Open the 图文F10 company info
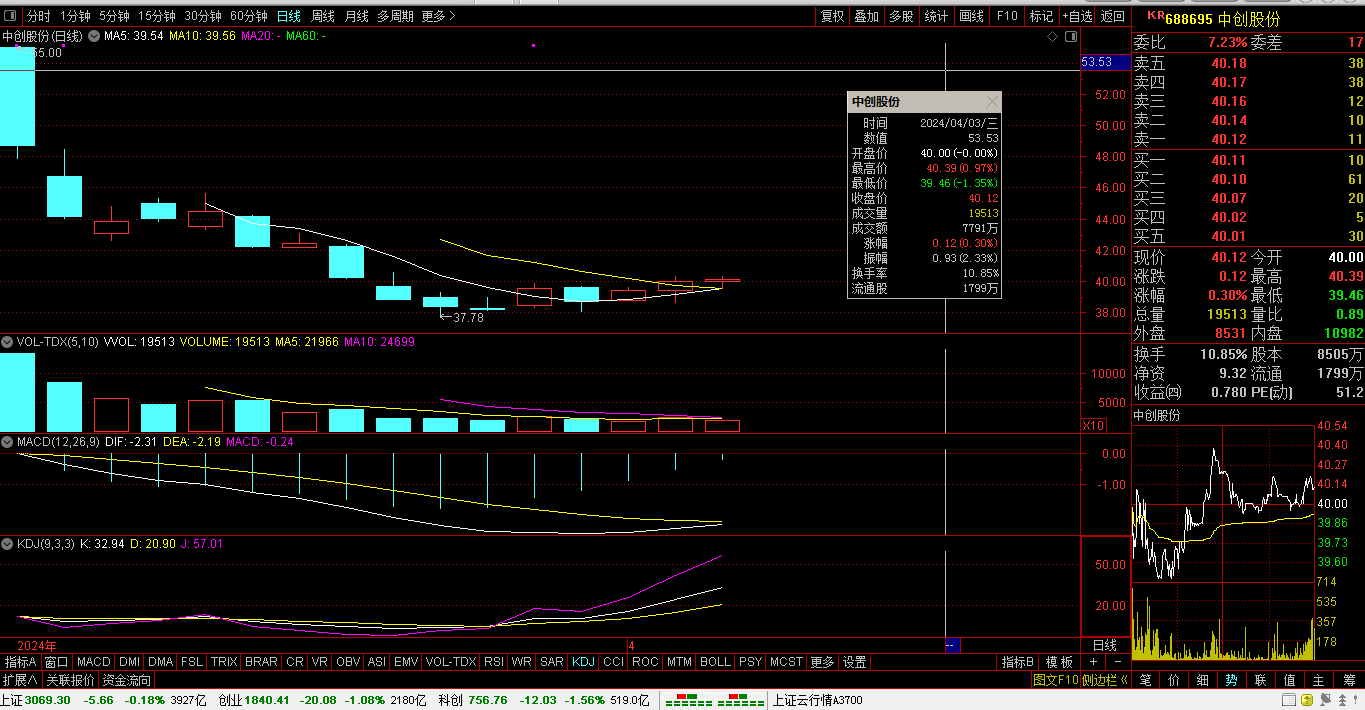This screenshot has height=710, width=1365. pyautogui.click(x=1056, y=680)
